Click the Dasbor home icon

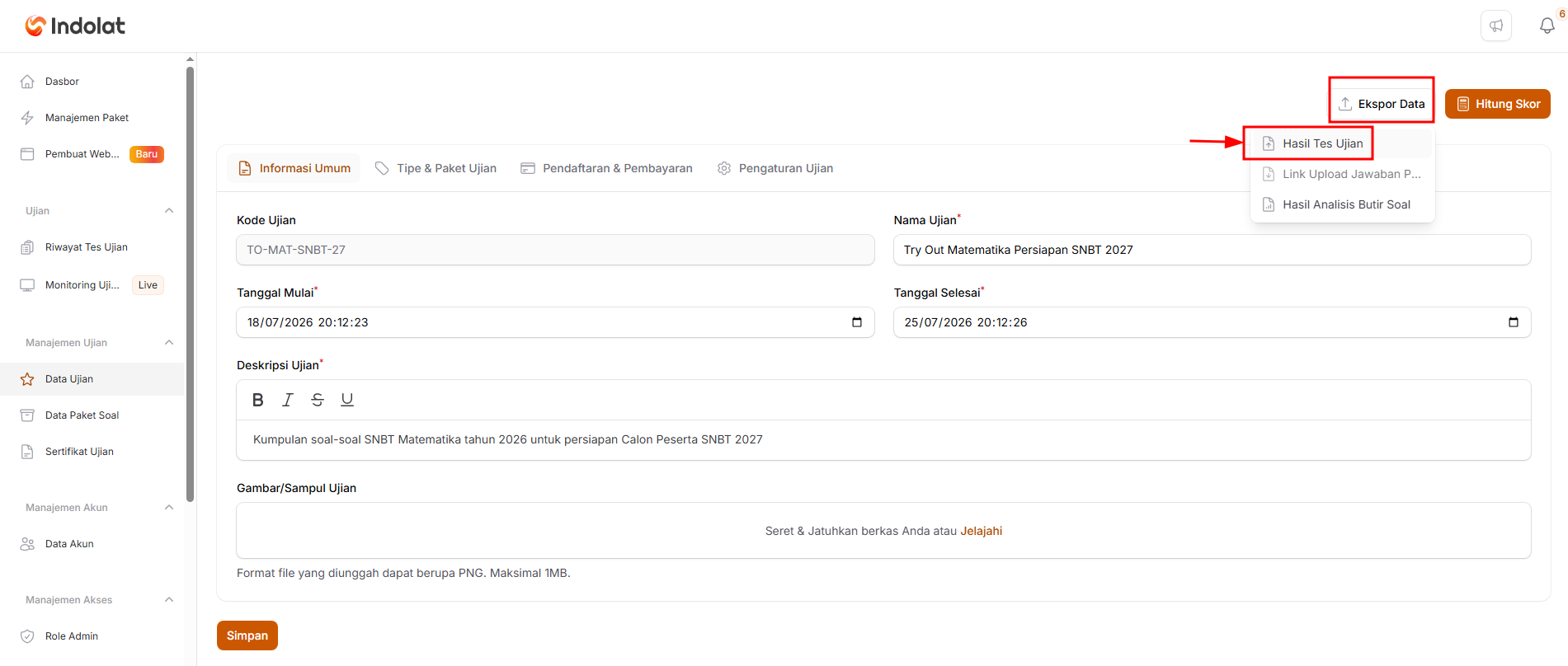point(27,82)
